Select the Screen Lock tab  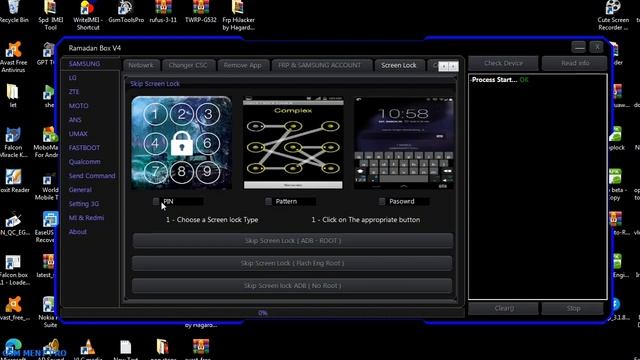pos(399,65)
